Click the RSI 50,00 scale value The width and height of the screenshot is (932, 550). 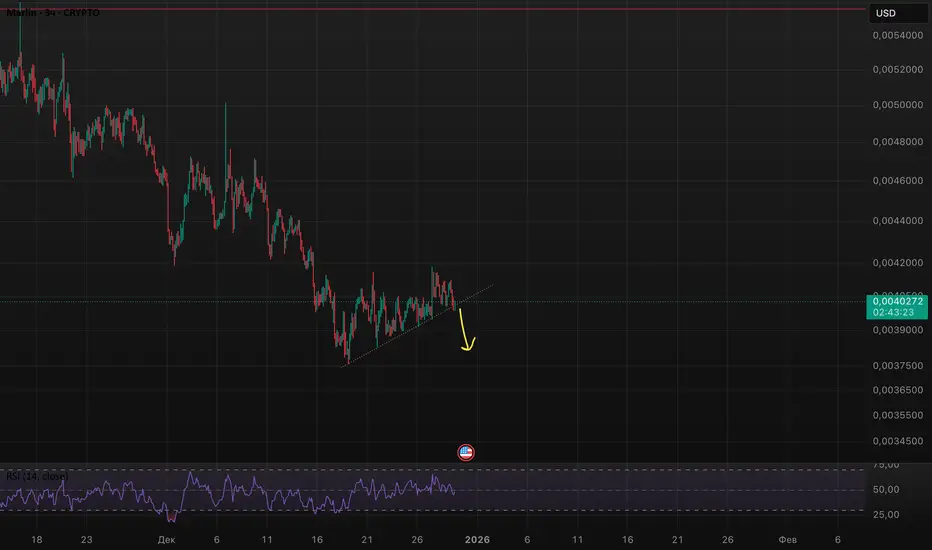(886, 490)
